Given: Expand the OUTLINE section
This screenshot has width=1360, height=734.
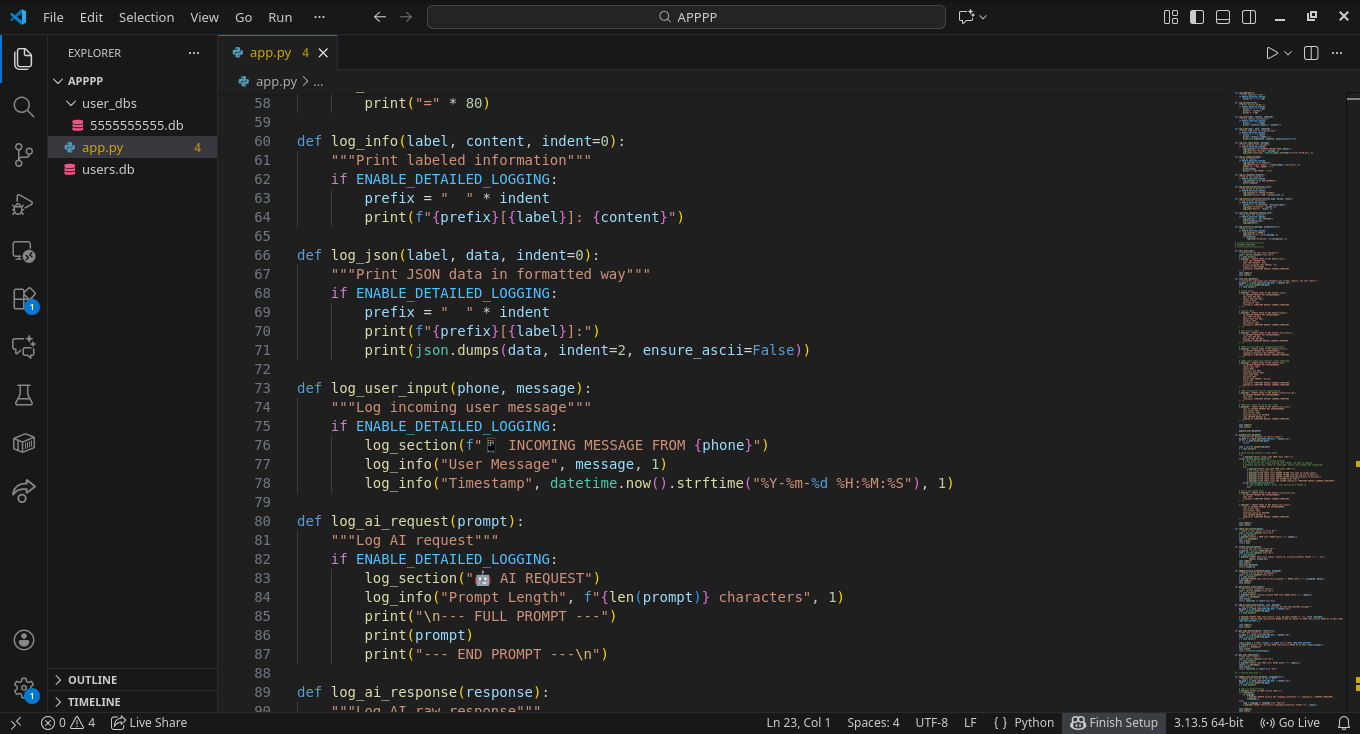Looking at the screenshot, I should click(132, 680).
